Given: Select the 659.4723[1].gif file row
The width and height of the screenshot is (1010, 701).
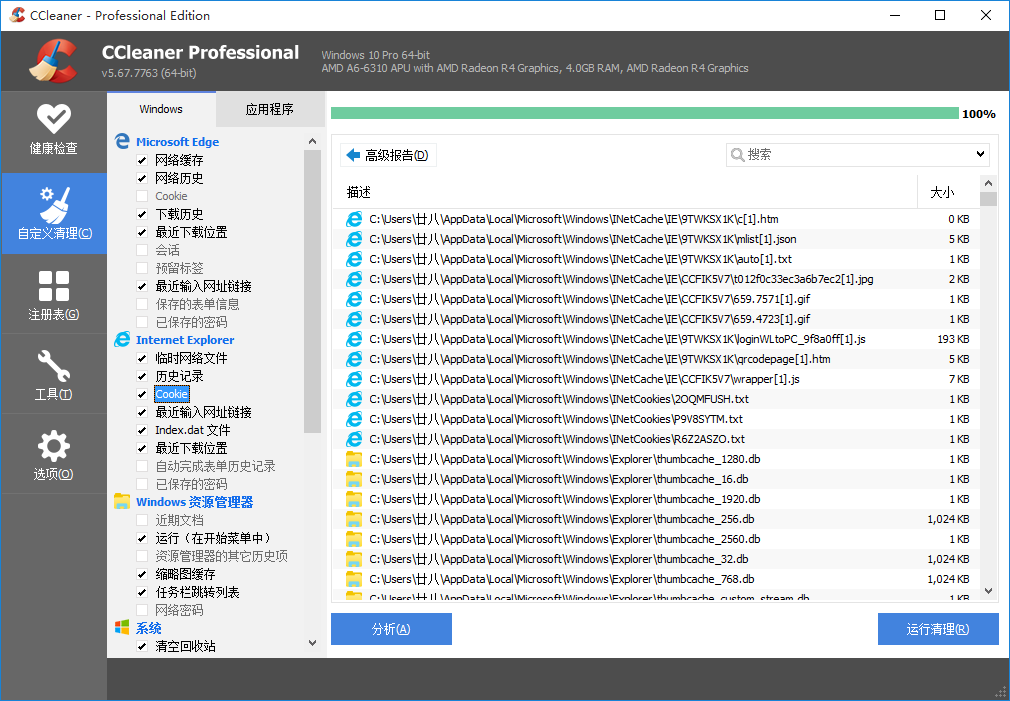Looking at the screenshot, I should tap(657, 319).
